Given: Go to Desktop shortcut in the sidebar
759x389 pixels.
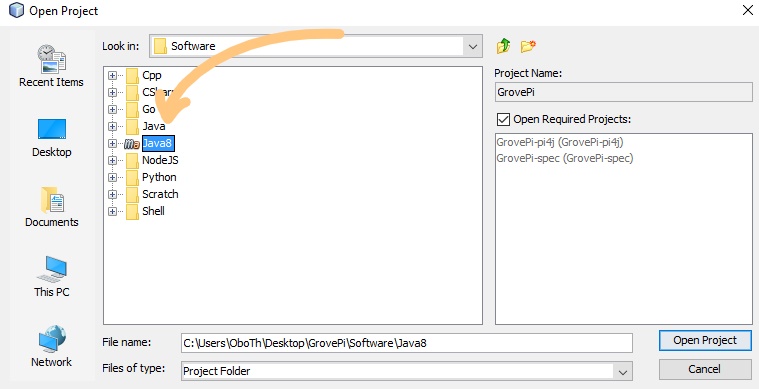Looking at the screenshot, I should pos(51,138).
